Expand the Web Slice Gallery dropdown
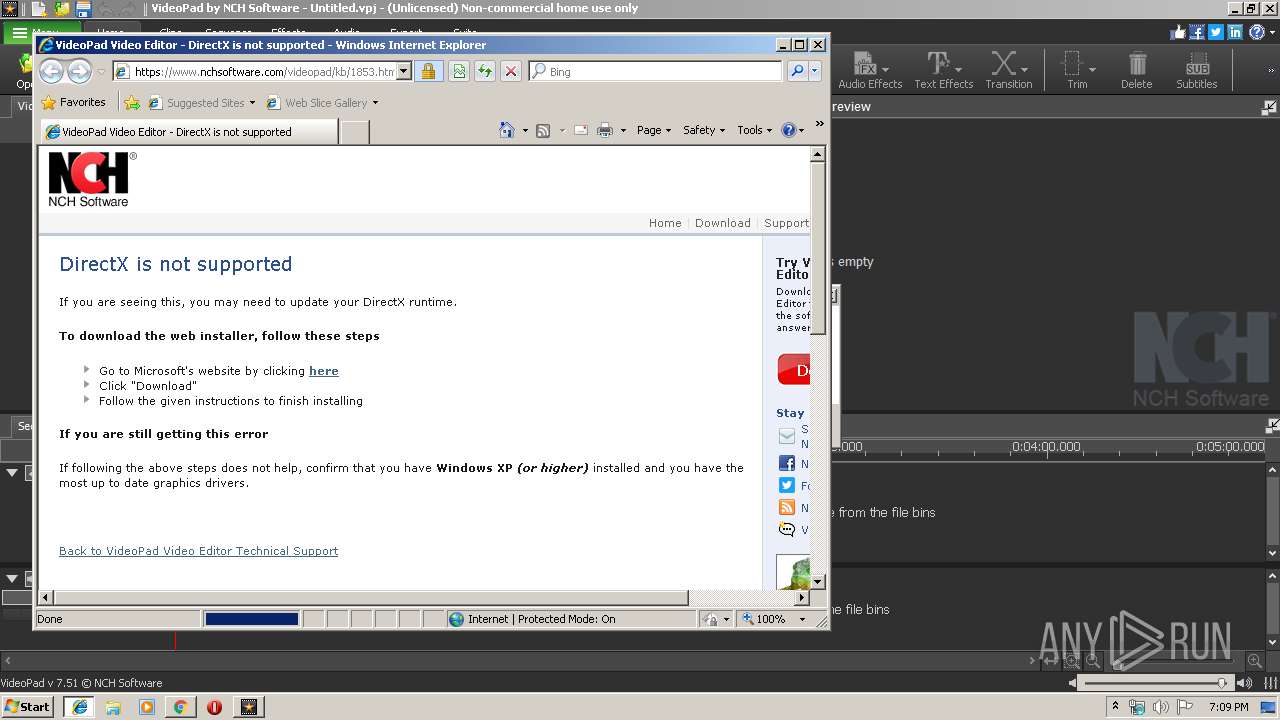Viewport: 1280px width, 720px height. (375, 102)
